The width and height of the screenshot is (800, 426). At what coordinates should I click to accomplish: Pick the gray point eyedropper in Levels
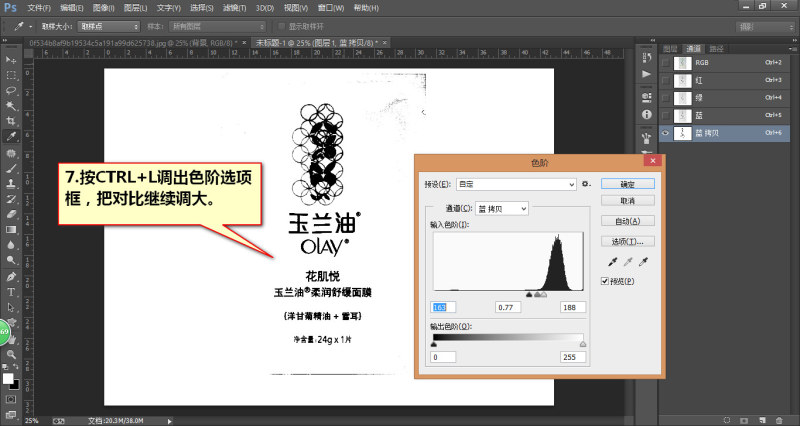pyautogui.click(x=628, y=262)
